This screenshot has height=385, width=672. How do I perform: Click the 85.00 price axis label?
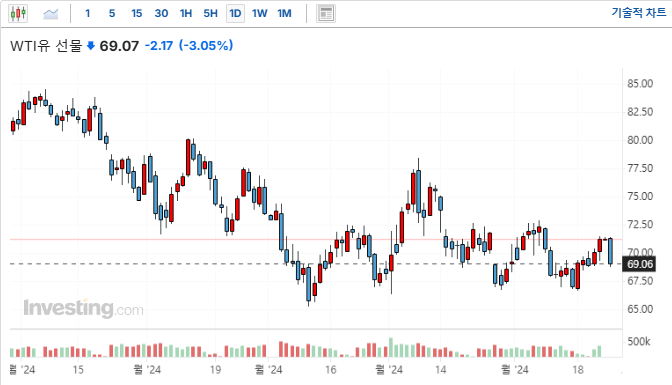640,84
